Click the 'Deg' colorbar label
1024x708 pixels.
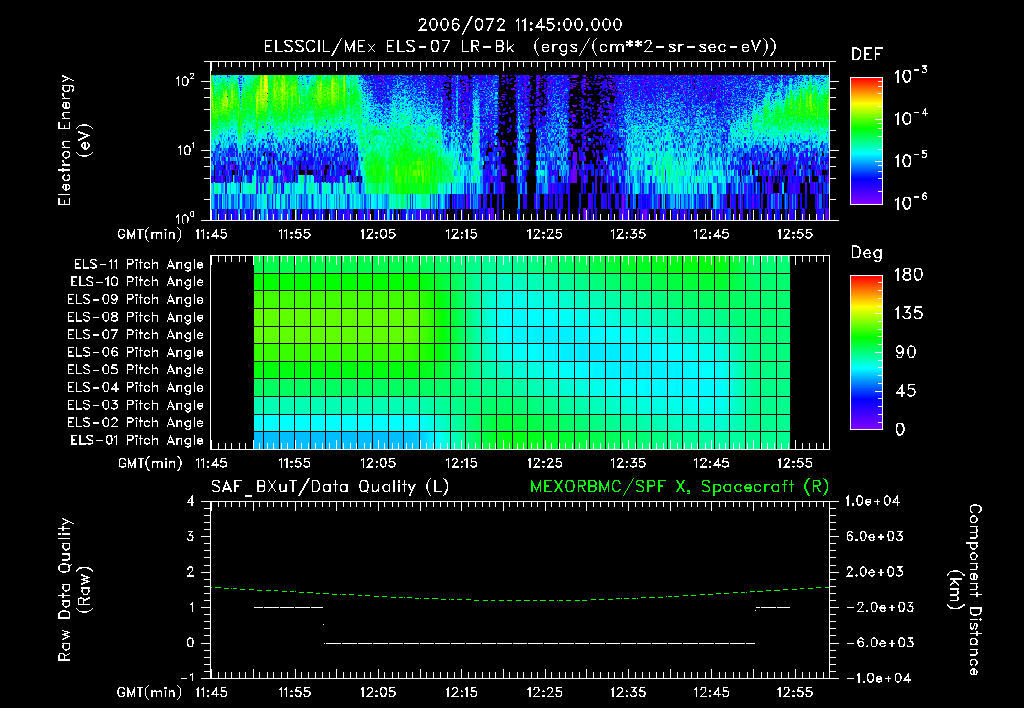tap(867, 253)
